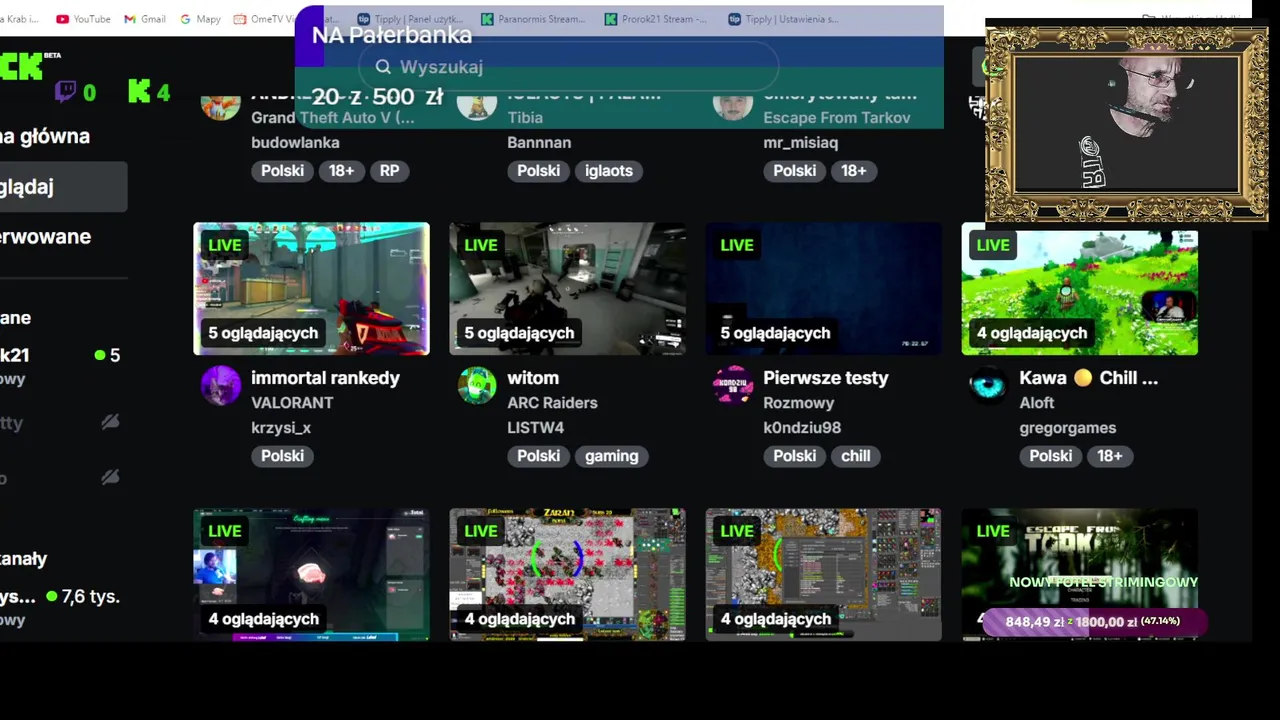Image resolution: width=1280 pixels, height=720 pixels.
Task: Click the chill tag under k0ndziu98
Action: (855, 456)
